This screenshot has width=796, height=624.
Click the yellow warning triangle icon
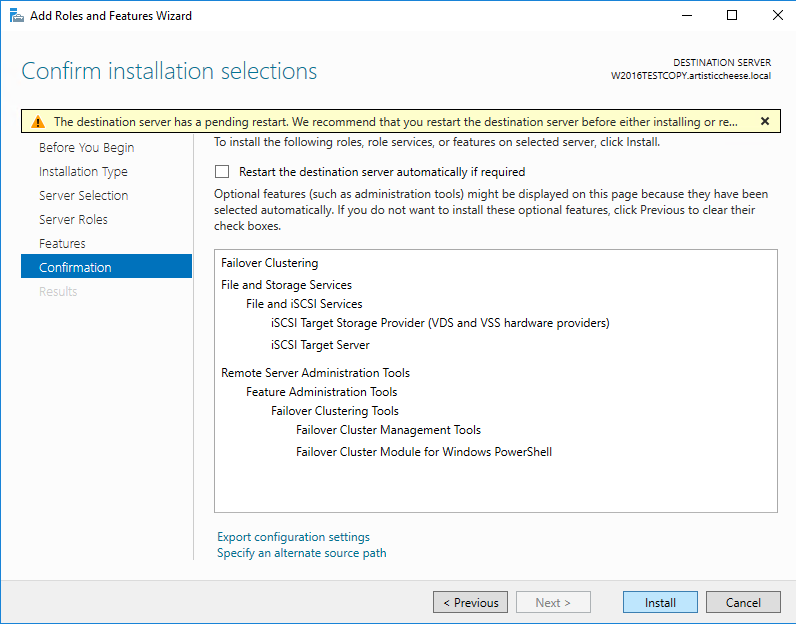tap(37, 122)
